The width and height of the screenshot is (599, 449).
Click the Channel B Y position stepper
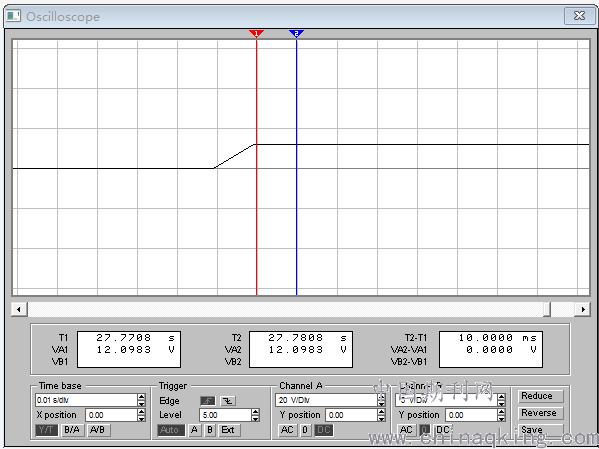tap(502, 415)
